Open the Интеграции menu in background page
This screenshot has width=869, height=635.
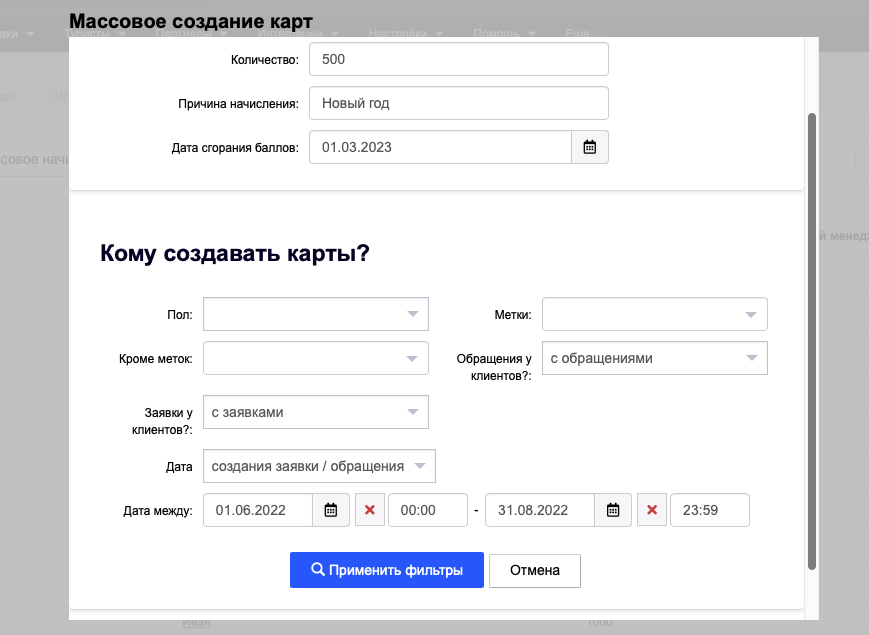[298, 33]
